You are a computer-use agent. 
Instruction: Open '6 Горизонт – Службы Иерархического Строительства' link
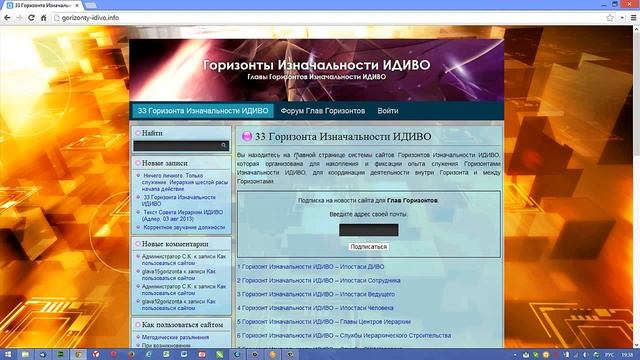point(344,335)
